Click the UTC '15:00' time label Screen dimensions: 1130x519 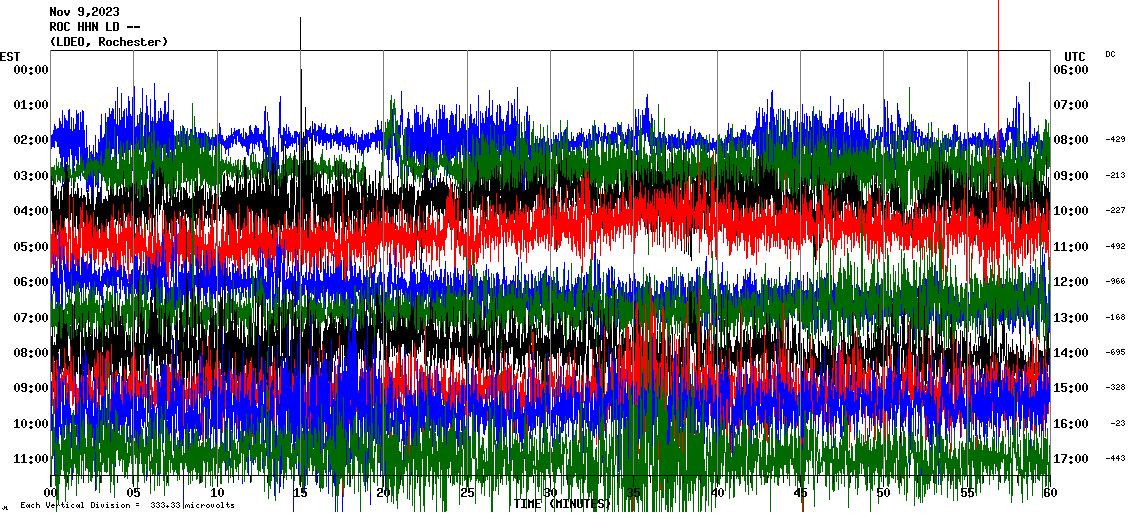point(1072,388)
